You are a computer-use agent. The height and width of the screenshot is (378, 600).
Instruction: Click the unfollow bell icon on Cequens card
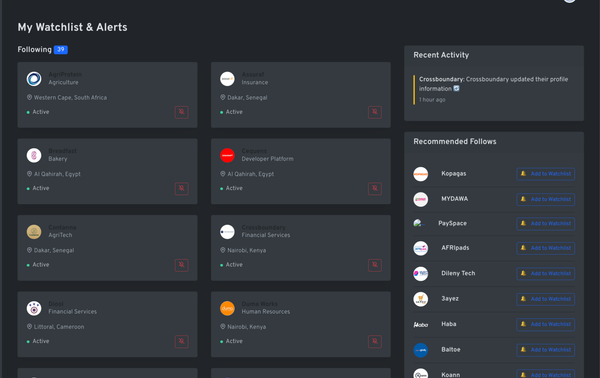(x=375, y=189)
